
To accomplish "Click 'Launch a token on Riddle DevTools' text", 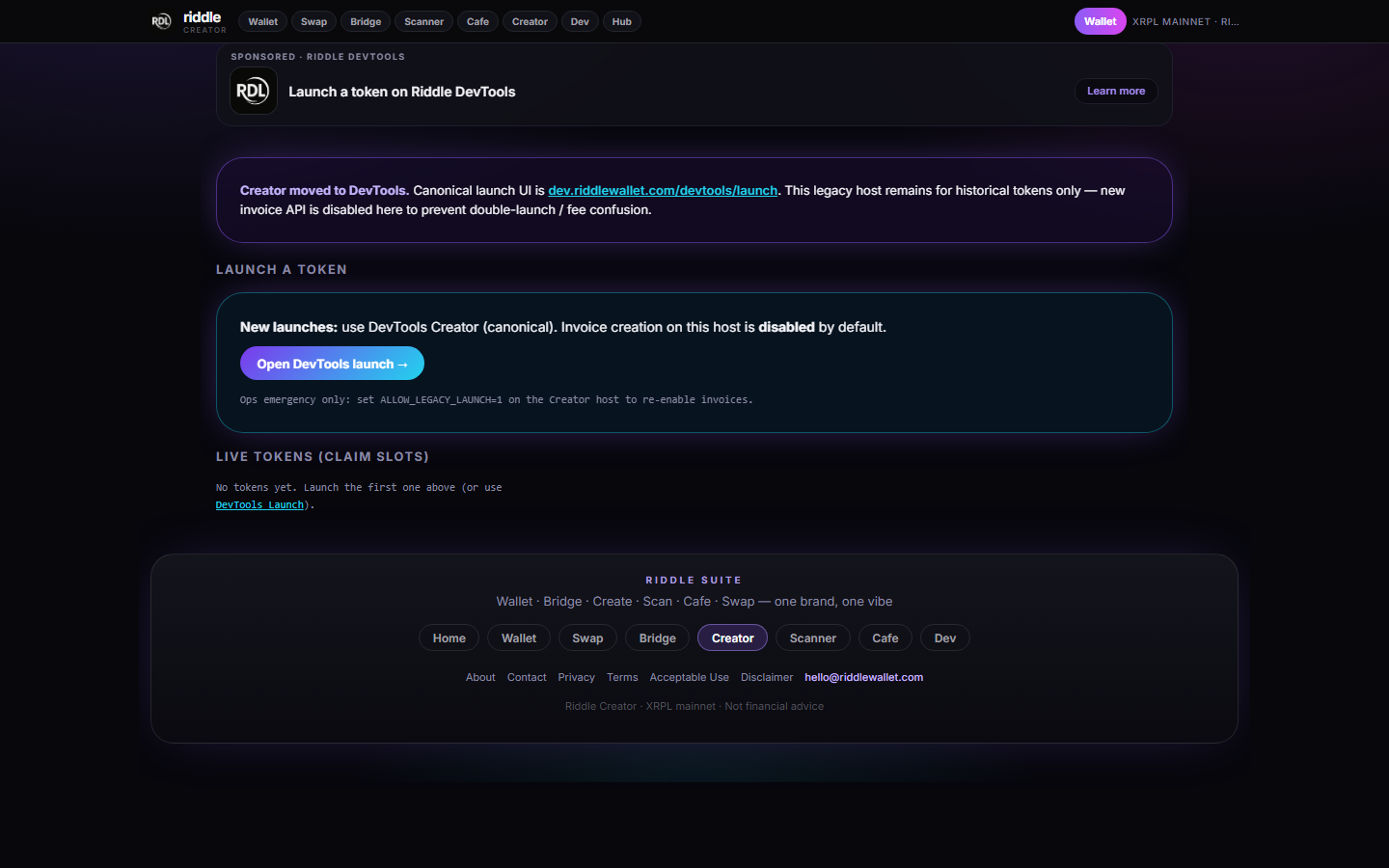I will (402, 92).
